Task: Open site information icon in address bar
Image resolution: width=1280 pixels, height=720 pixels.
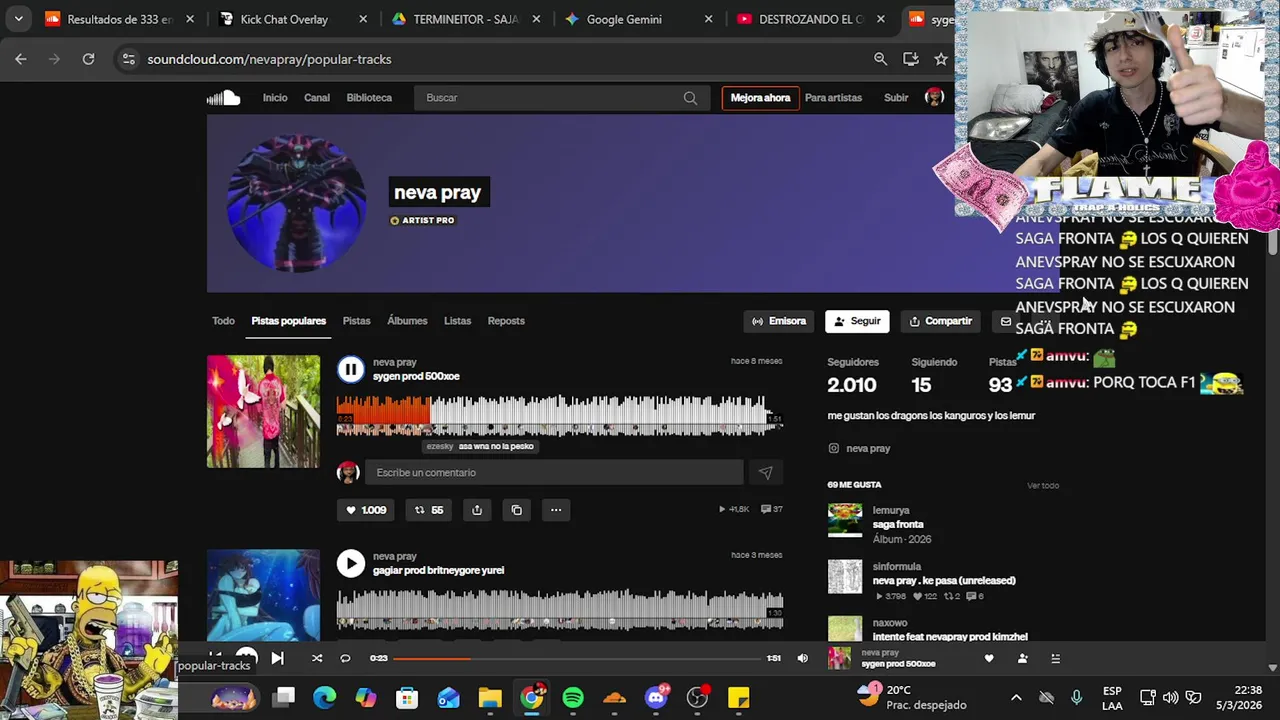Action: point(128,59)
